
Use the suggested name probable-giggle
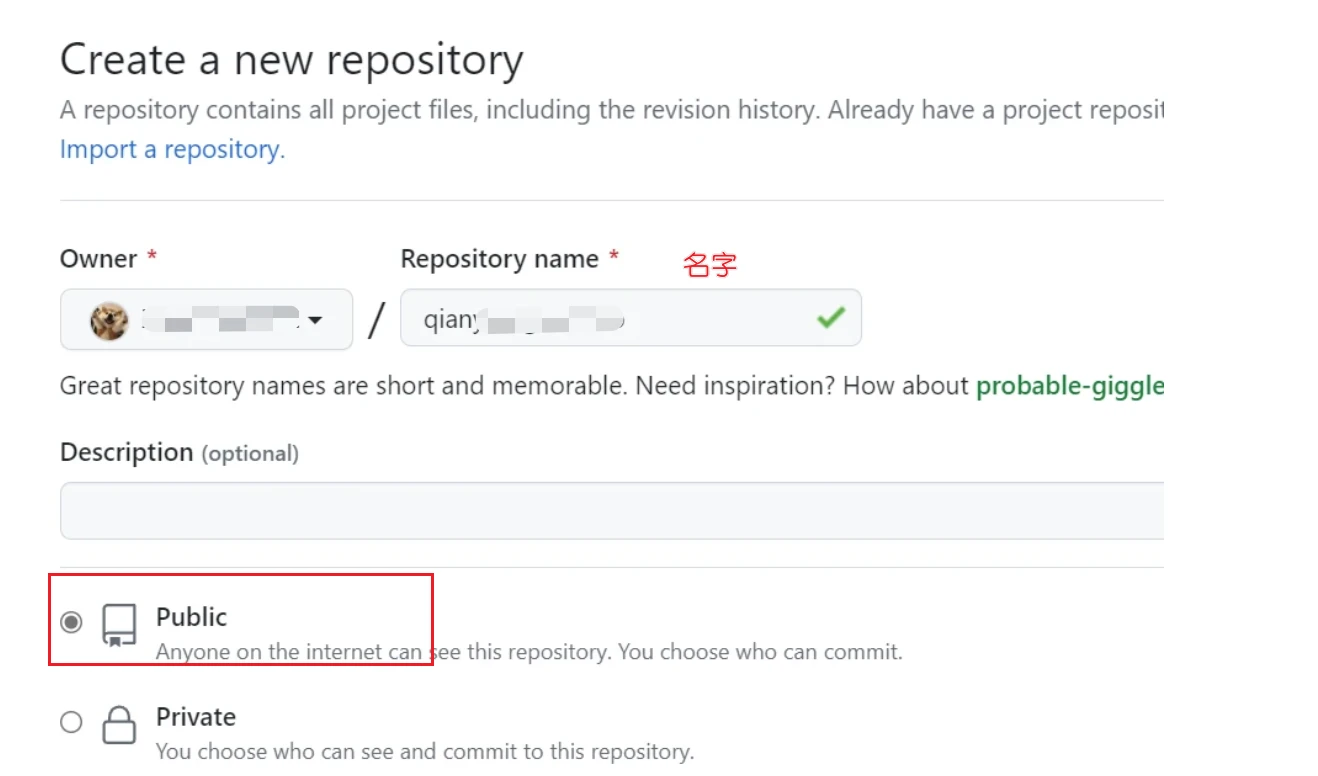click(x=1070, y=386)
